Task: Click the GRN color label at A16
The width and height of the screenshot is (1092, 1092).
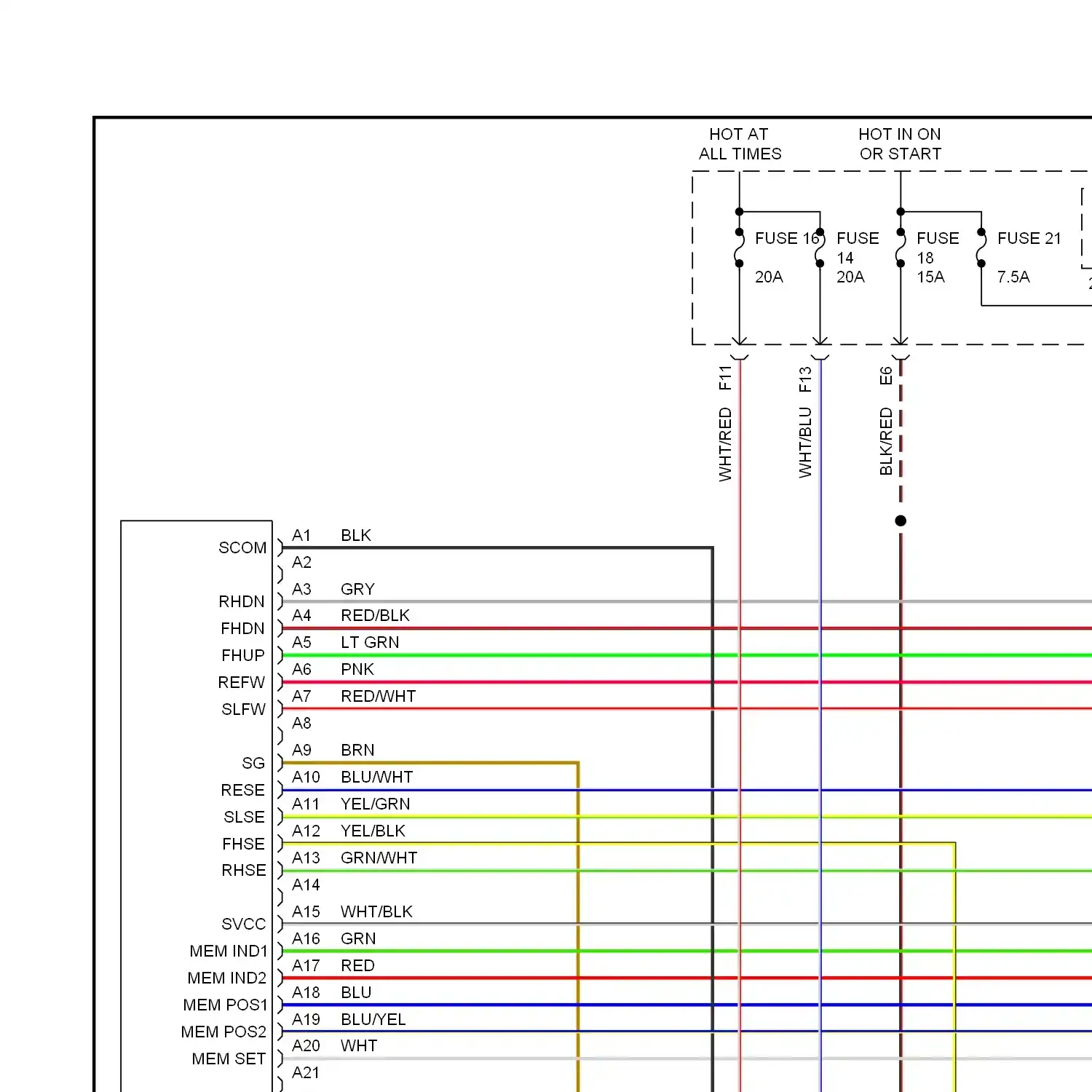Action: (358, 938)
